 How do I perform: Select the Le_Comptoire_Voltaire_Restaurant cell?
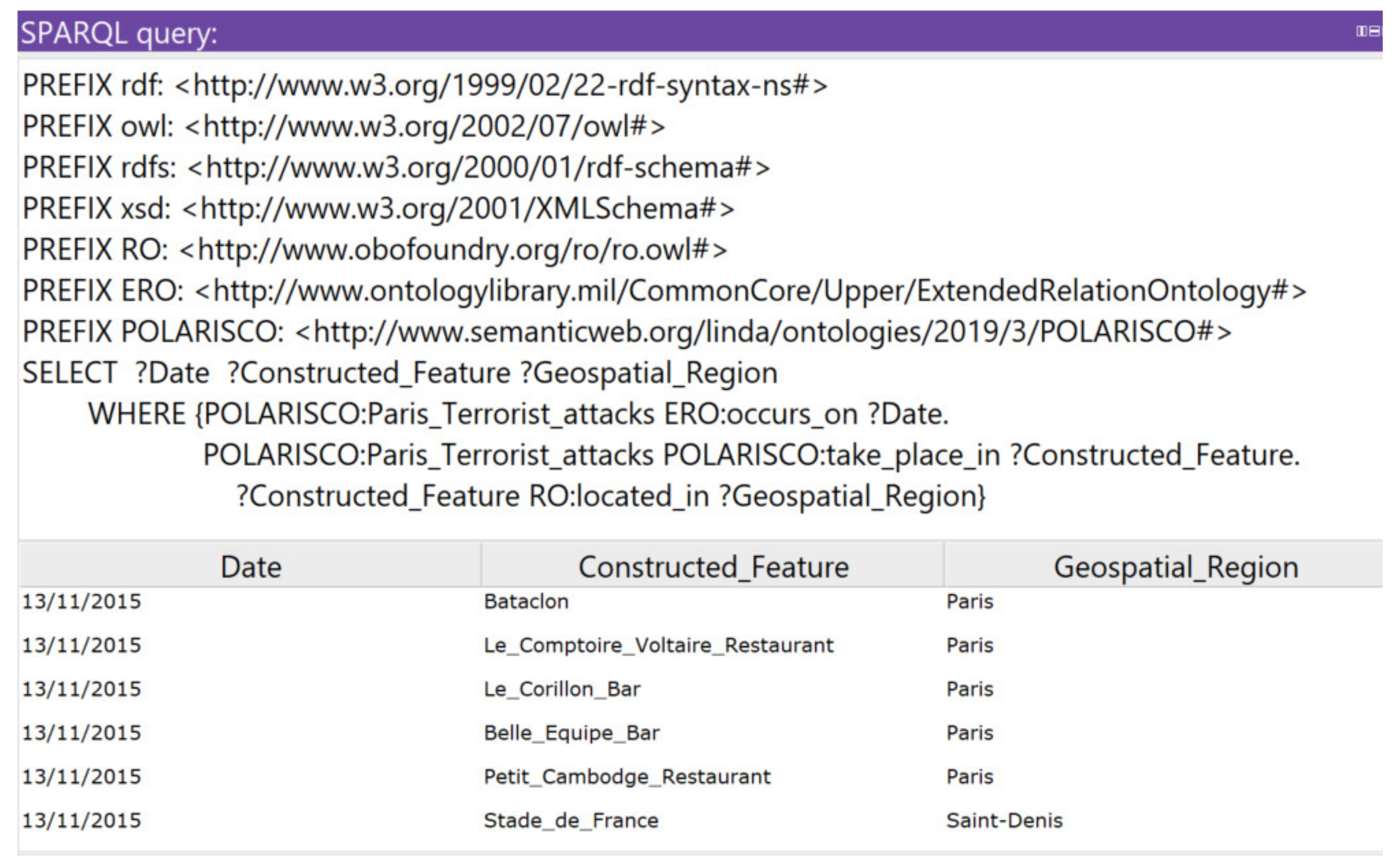tap(658, 646)
